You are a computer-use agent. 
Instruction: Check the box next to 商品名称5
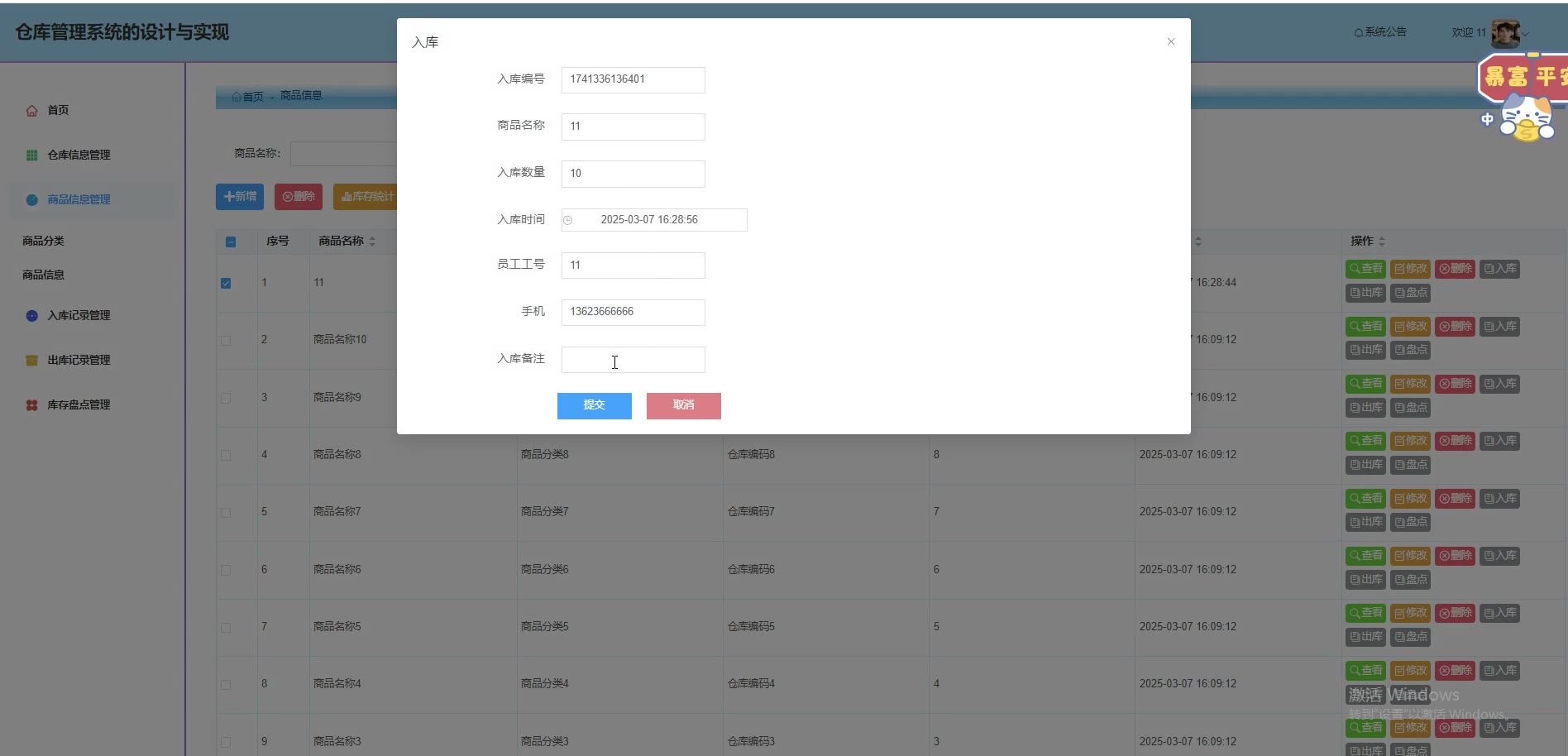tap(226, 628)
